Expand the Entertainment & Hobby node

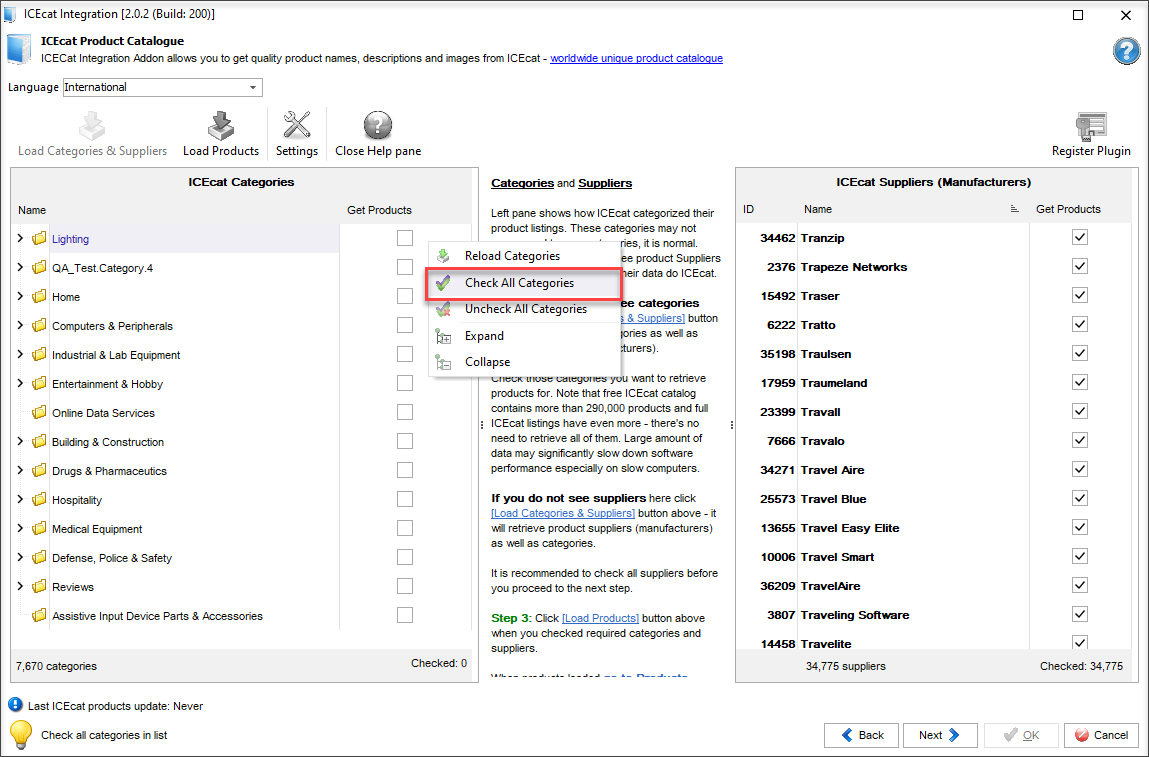tap(20, 383)
